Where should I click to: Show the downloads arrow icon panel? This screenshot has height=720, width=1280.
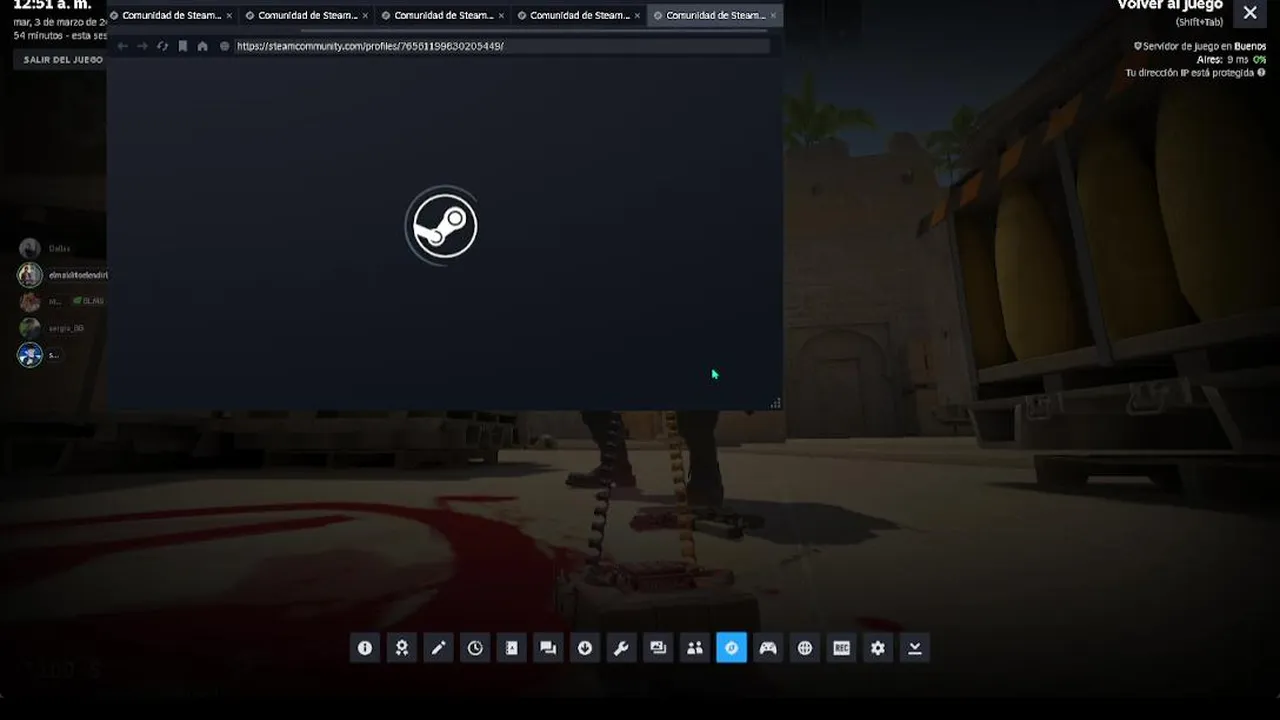point(585,648)
